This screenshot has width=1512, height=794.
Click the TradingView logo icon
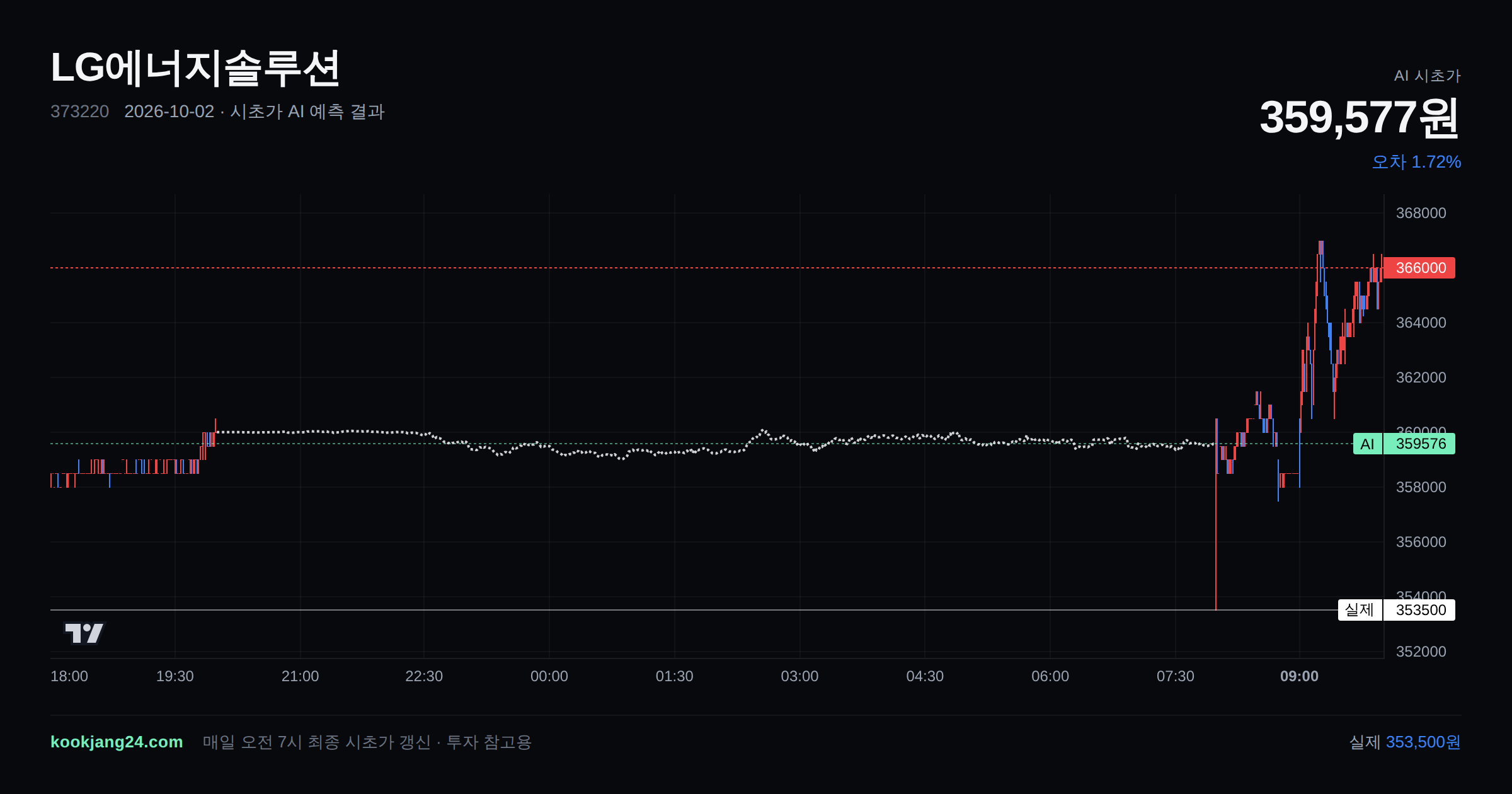(84, 633)
